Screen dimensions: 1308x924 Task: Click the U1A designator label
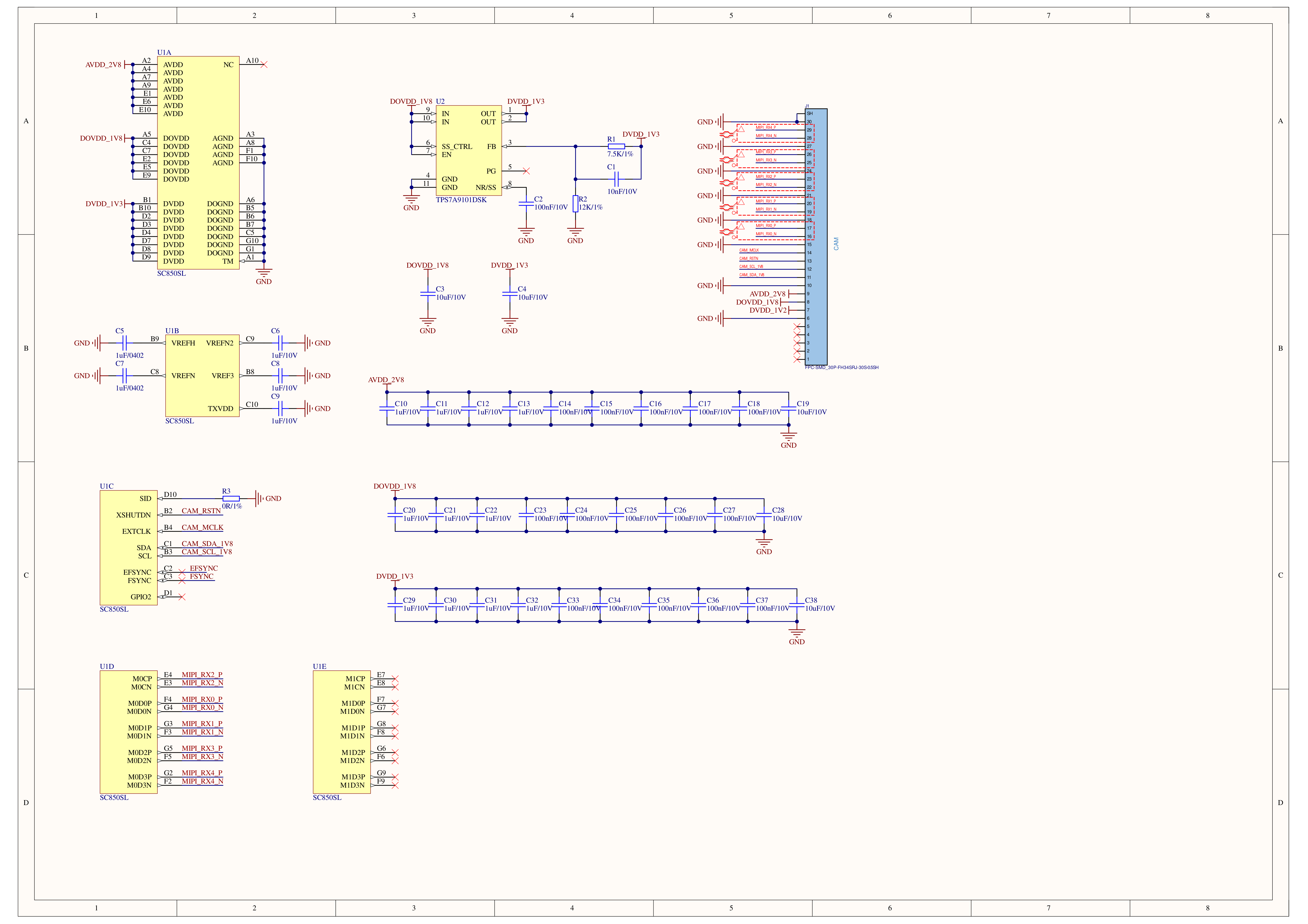pos(164,52)
